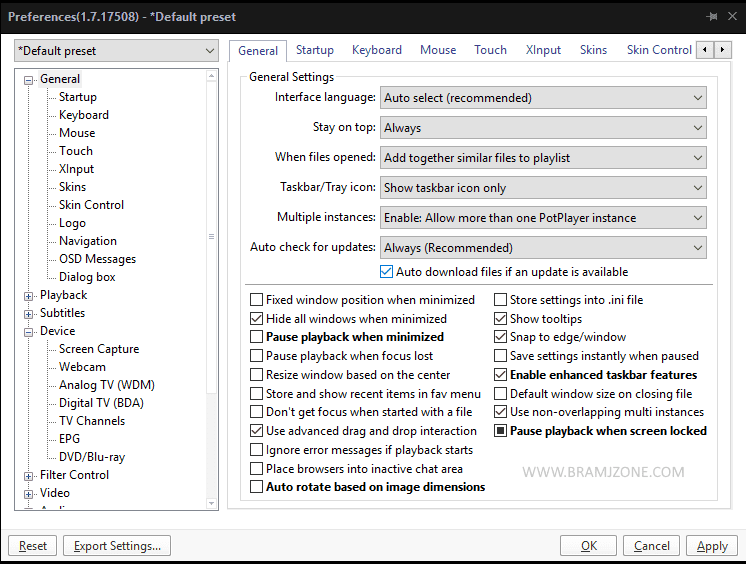Select Digital TV (BDA) tree item

101,404
